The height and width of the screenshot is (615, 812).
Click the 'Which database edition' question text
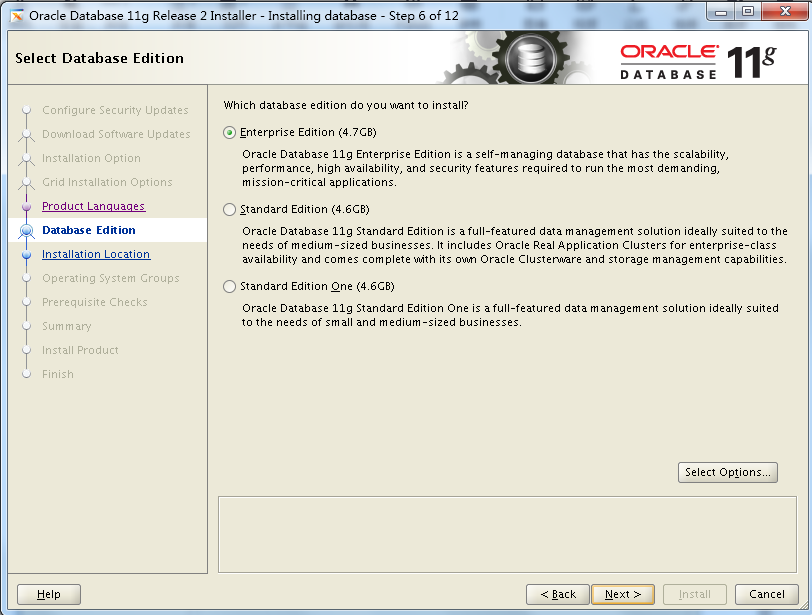pos(346,105)
